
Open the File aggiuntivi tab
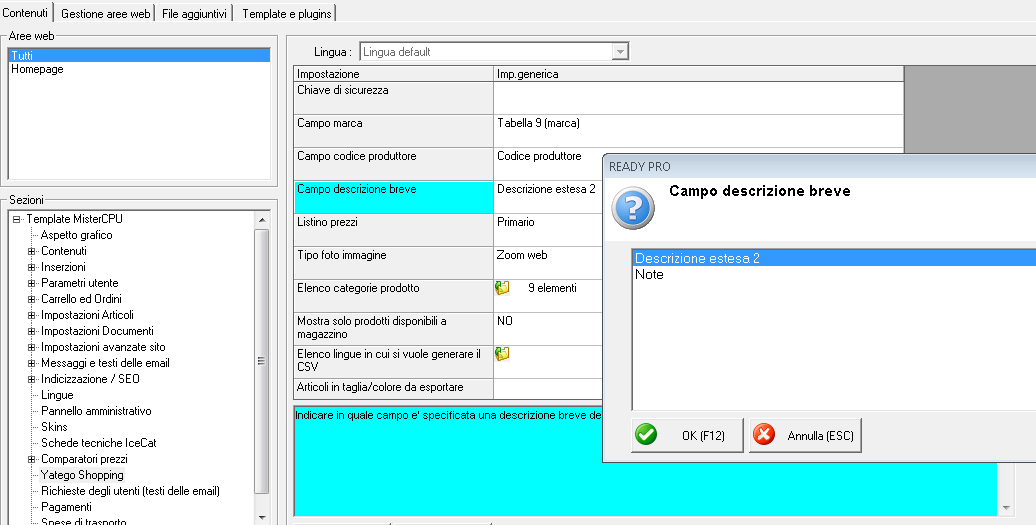194,13
